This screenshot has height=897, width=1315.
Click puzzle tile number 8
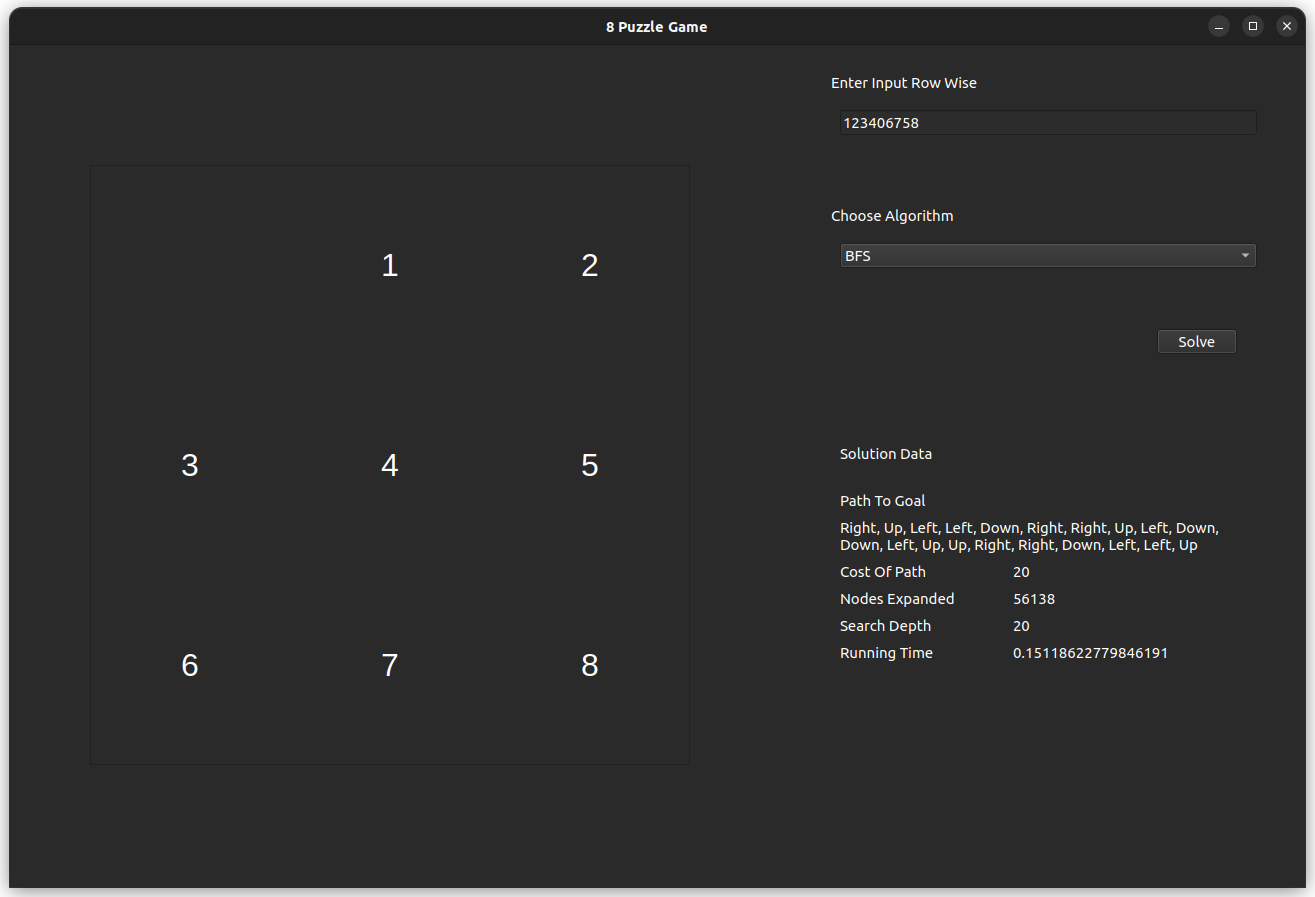[590, 665]
